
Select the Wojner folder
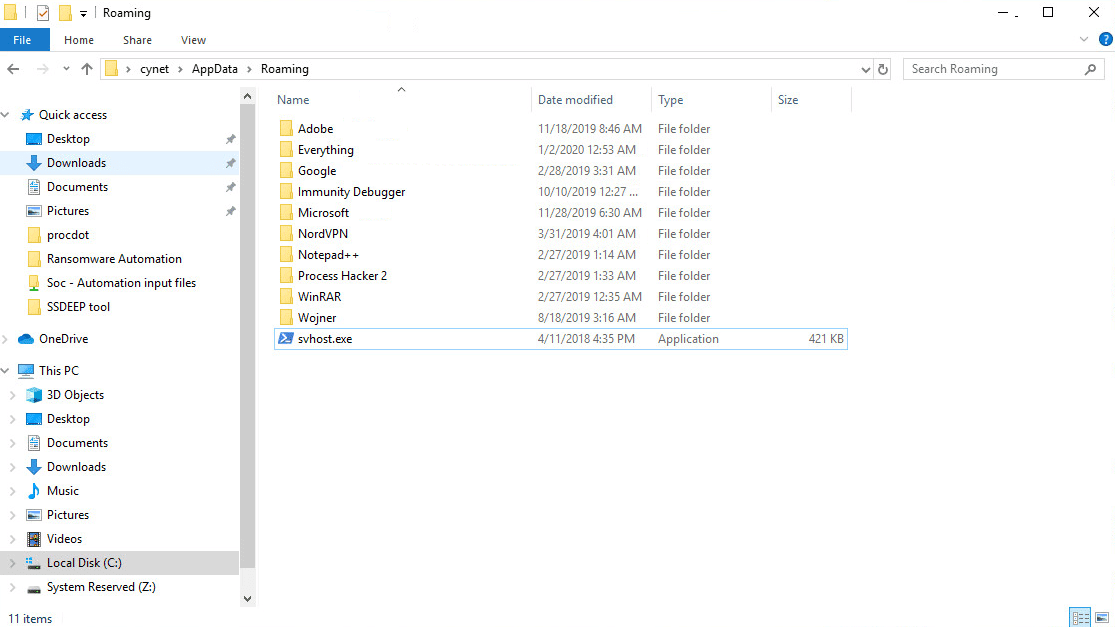point(317,318)
